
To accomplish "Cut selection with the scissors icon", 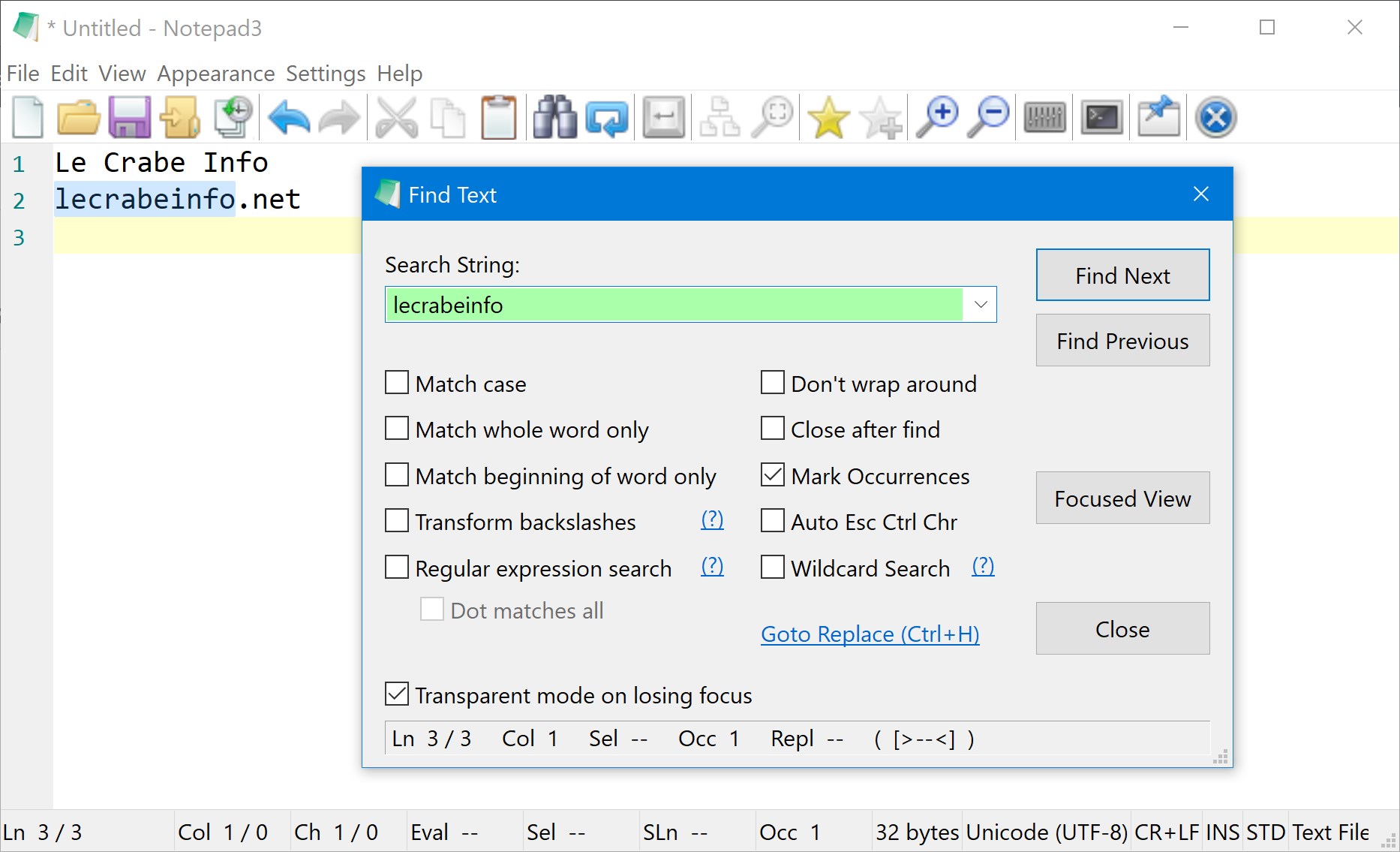I will click(x=397, y=117).
